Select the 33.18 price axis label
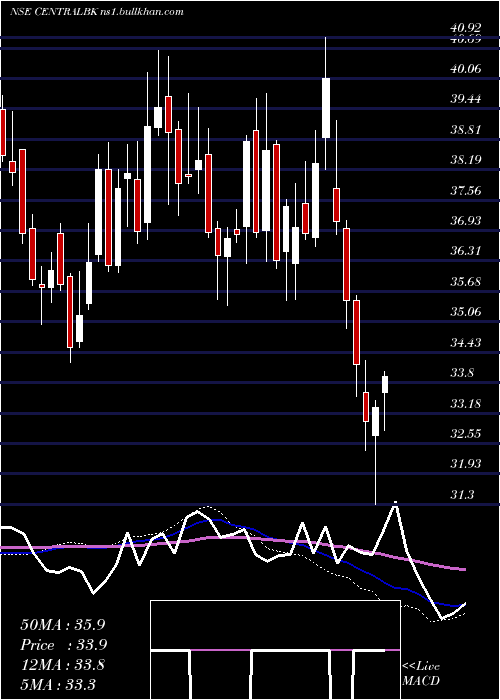 (x=466, y=404)
